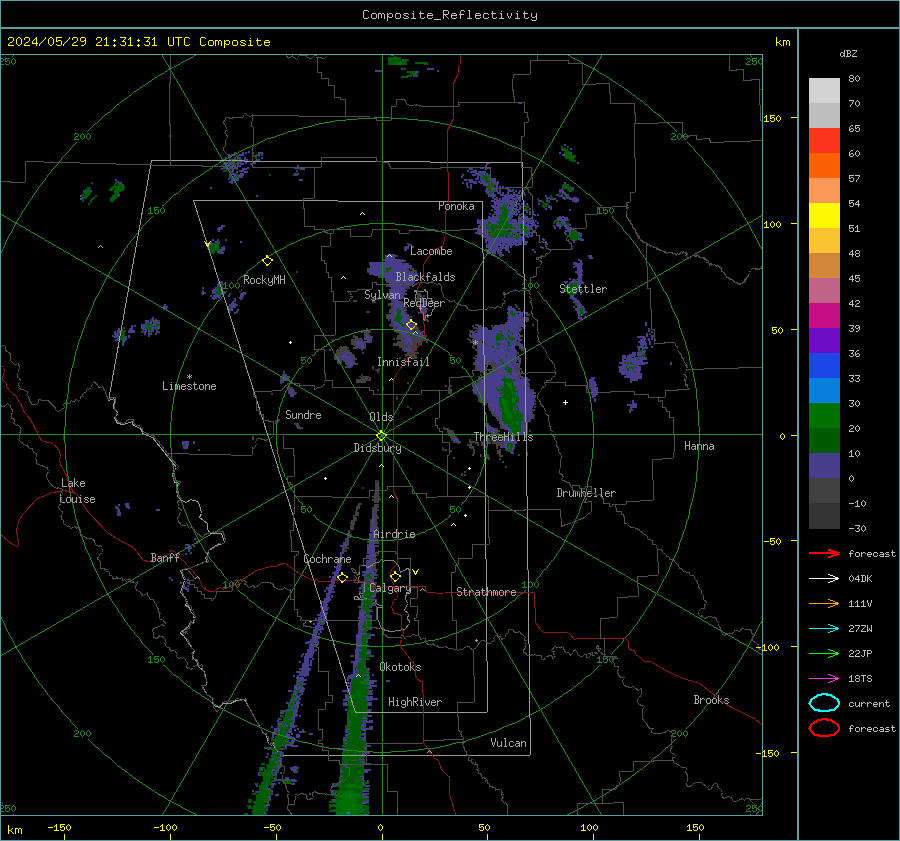
Task: Click the Banff town label
Action: (165, 558)
